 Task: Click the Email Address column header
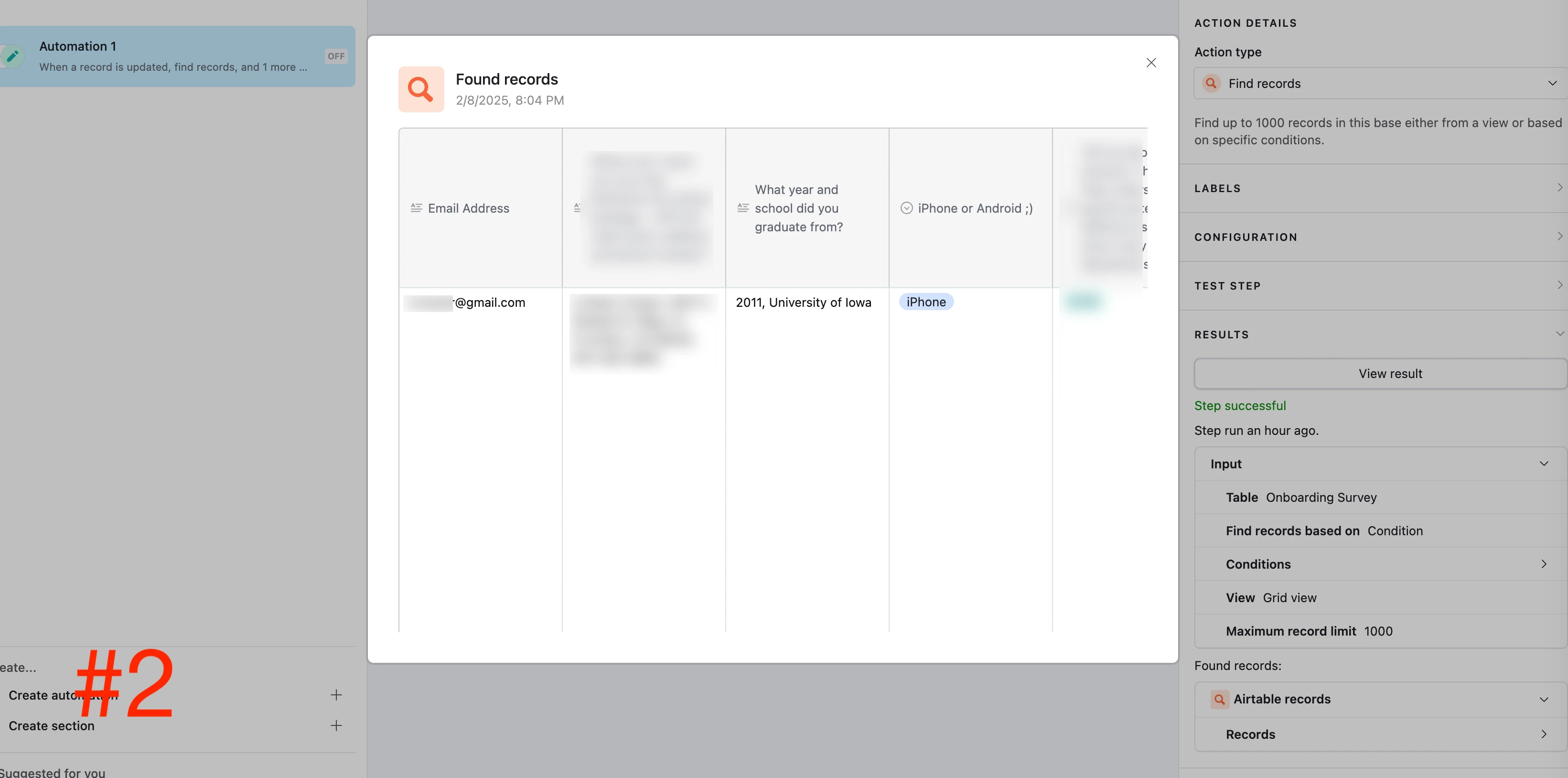pyautogui.click(x=468, y=208)
